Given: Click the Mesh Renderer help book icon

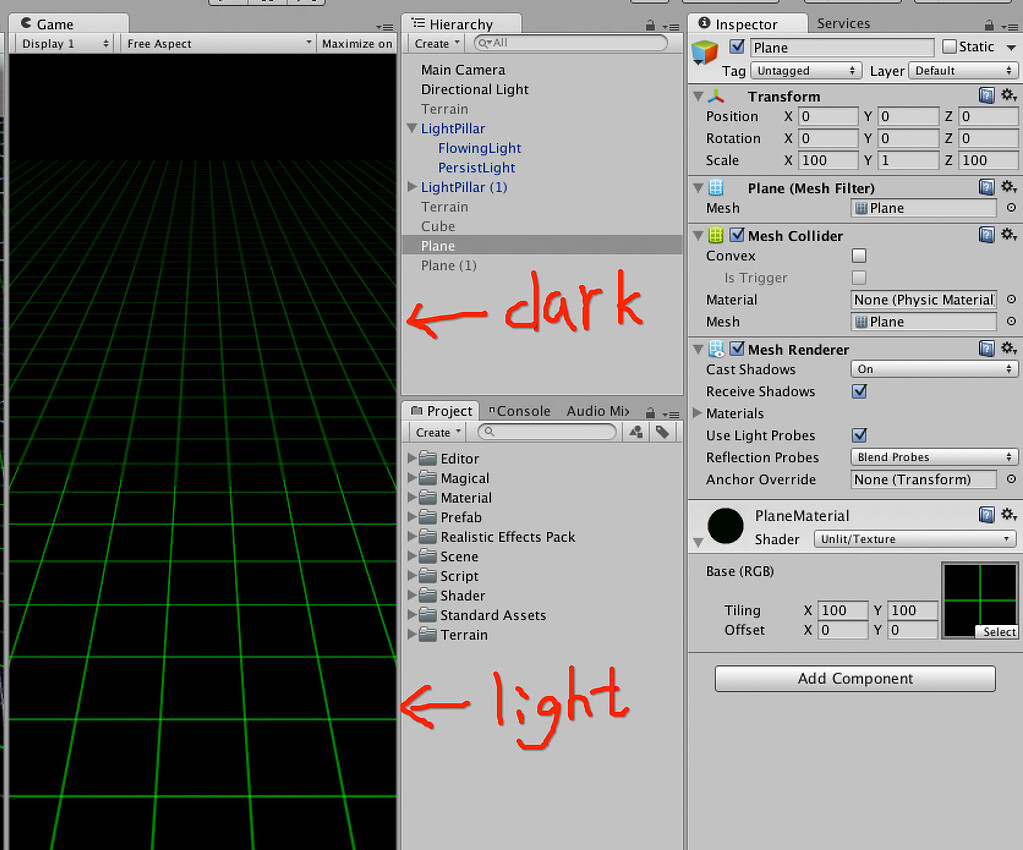Looking at the screenshot, I should tap(986, 348).
